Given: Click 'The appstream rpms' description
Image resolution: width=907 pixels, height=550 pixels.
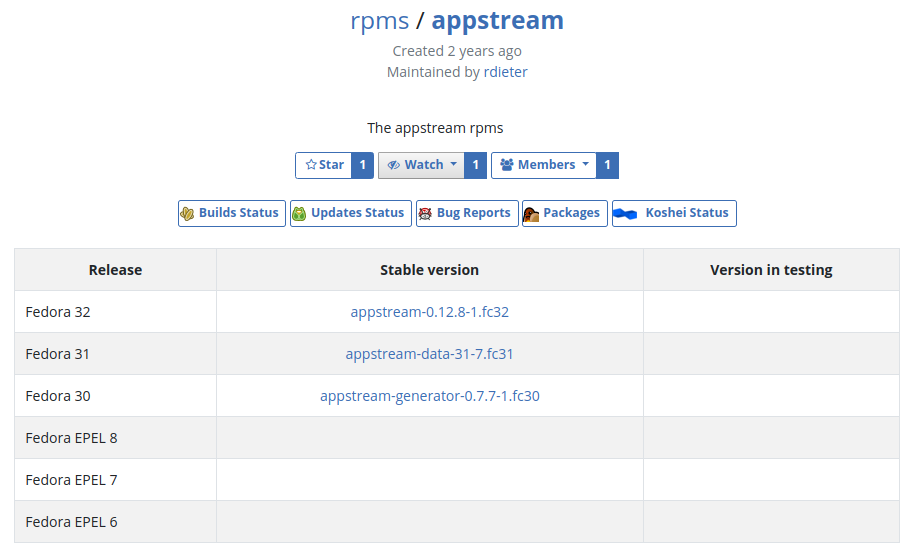Looking at the screenshot, I should click(x=435, y=128).
